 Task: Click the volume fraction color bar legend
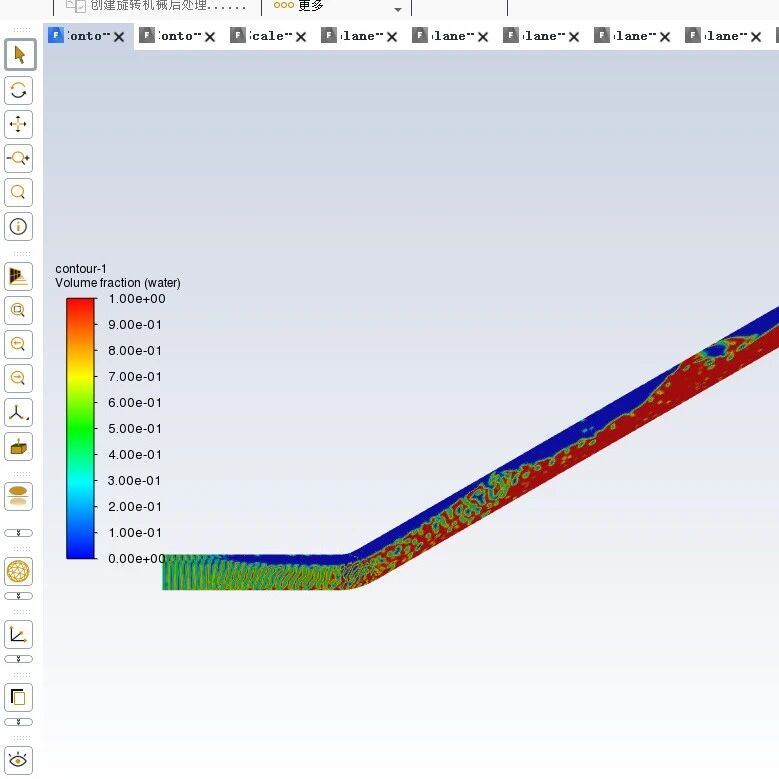point(80,428)
